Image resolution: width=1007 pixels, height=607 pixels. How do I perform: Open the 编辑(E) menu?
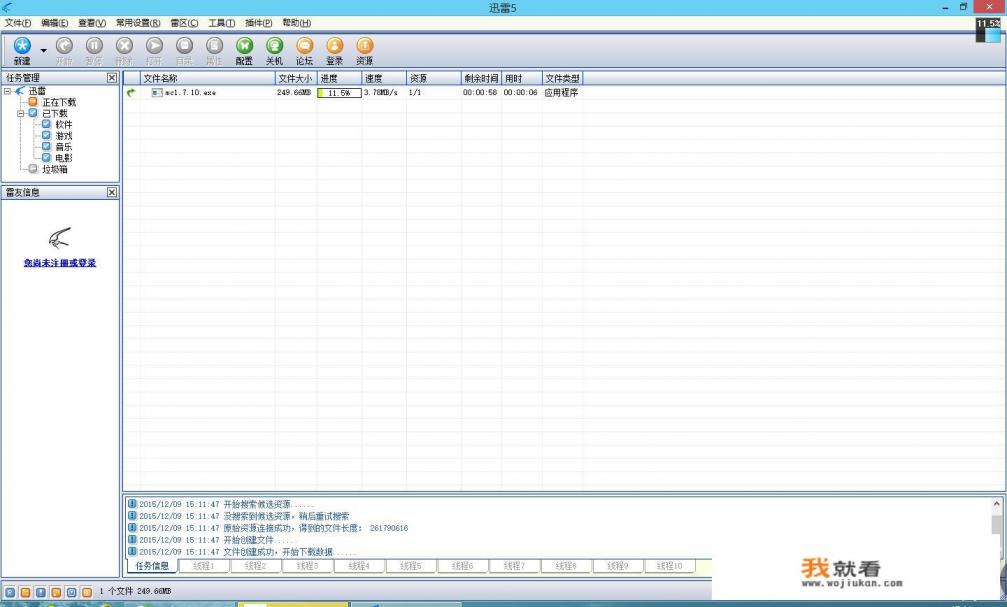(55, 22)
